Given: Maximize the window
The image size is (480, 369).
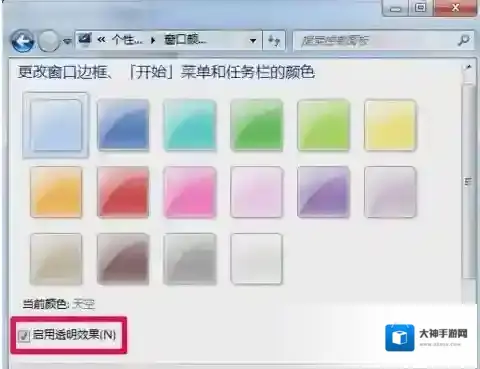Looking at the screenshot, I should [x=421, y=7].
